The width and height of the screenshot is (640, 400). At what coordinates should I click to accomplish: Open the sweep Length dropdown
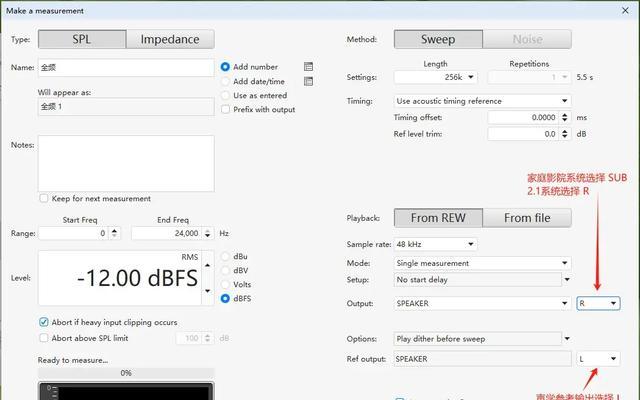point(436,77)
